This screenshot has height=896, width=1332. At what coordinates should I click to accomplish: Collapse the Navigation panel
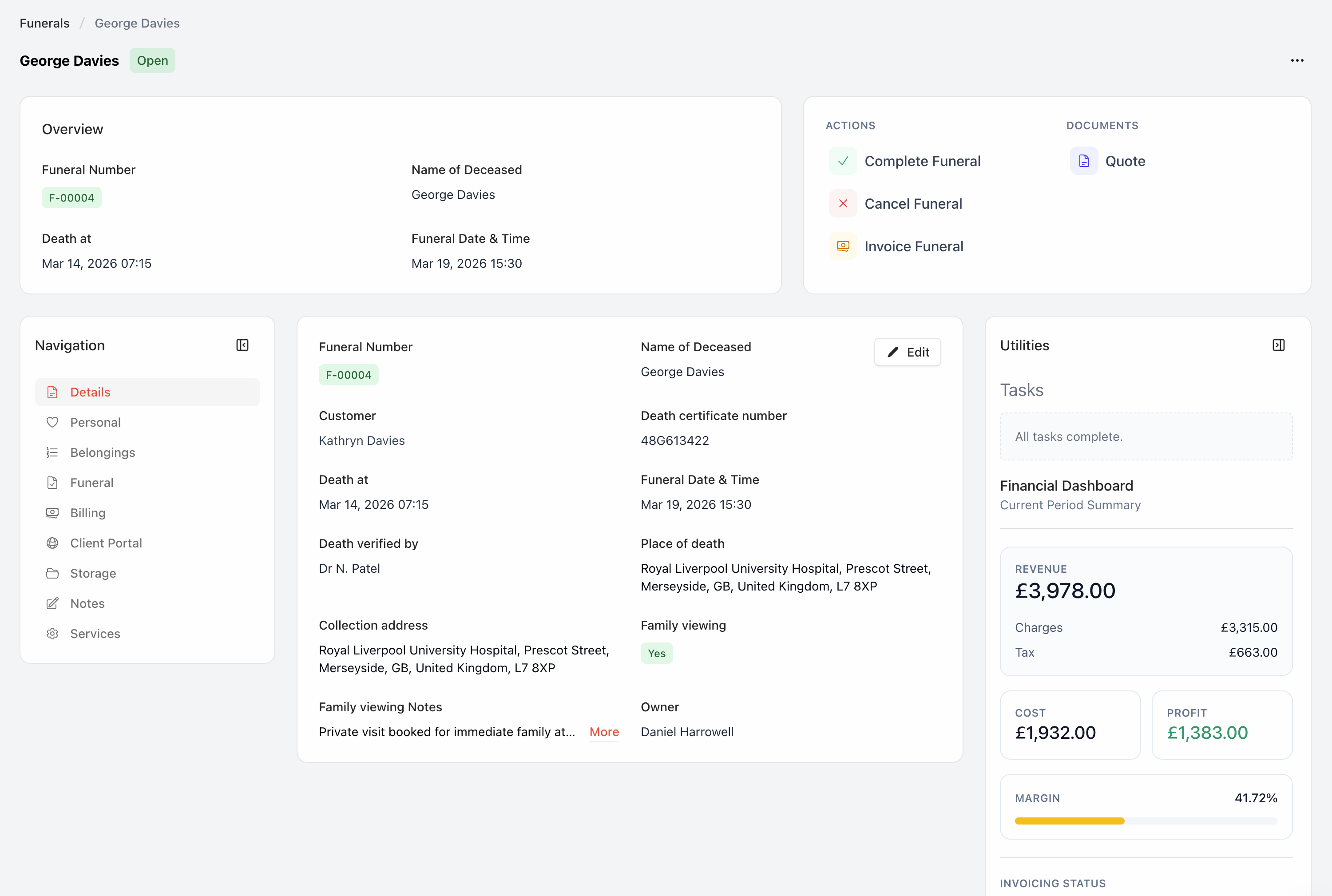tap(242, 345)
